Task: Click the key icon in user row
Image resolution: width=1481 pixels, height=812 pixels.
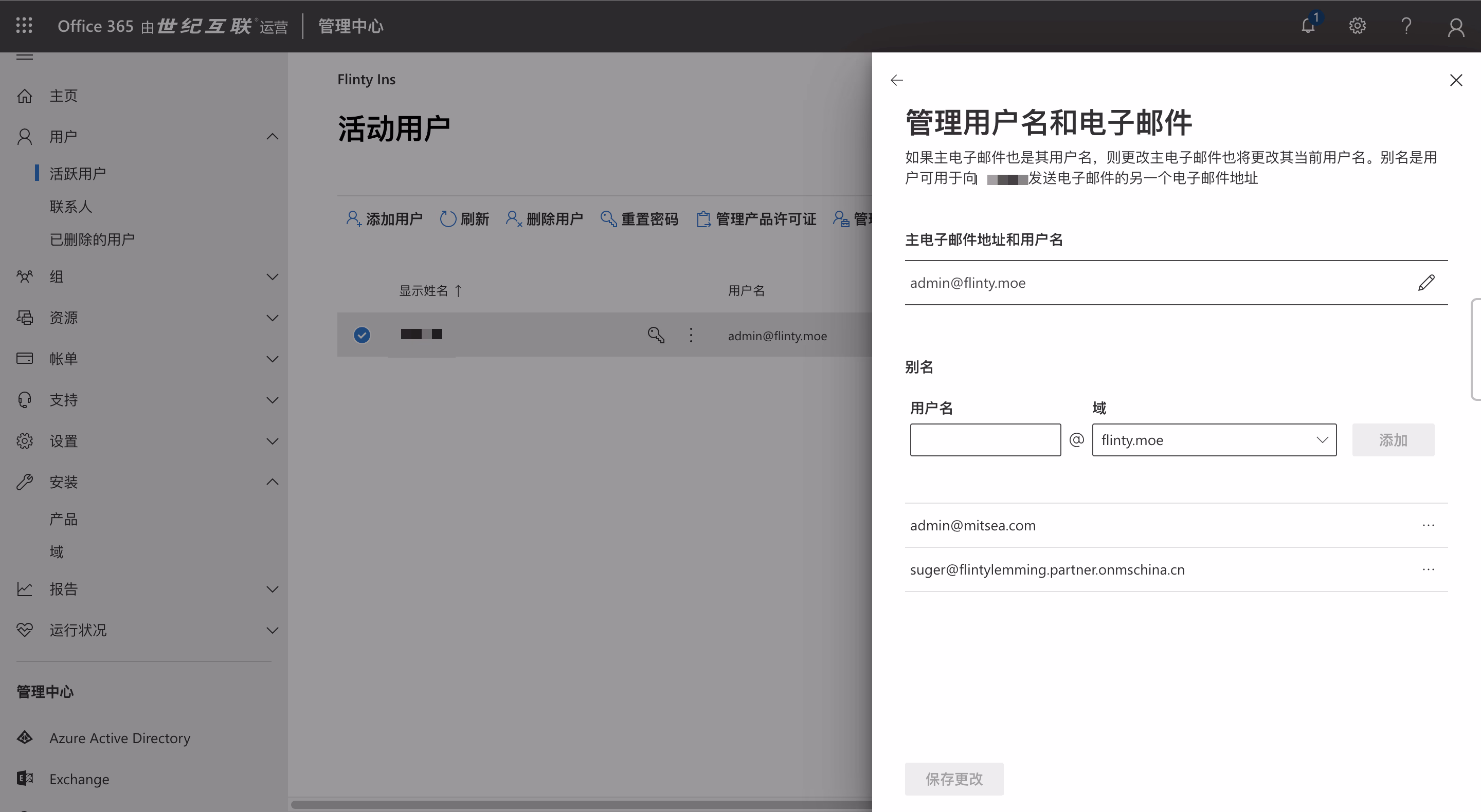Action: (x=656, y=335)
